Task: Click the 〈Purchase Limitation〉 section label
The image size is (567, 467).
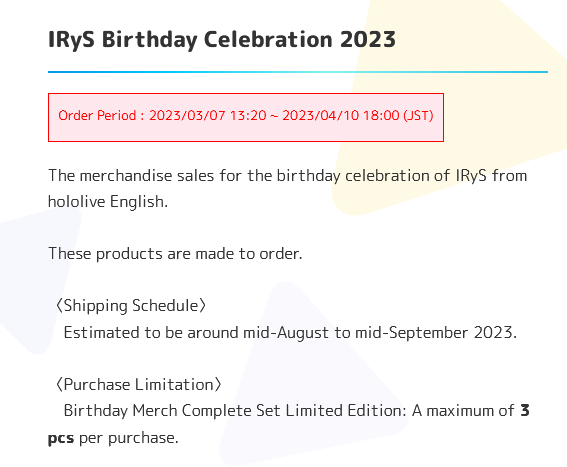Action: click(x=138, y=385)
